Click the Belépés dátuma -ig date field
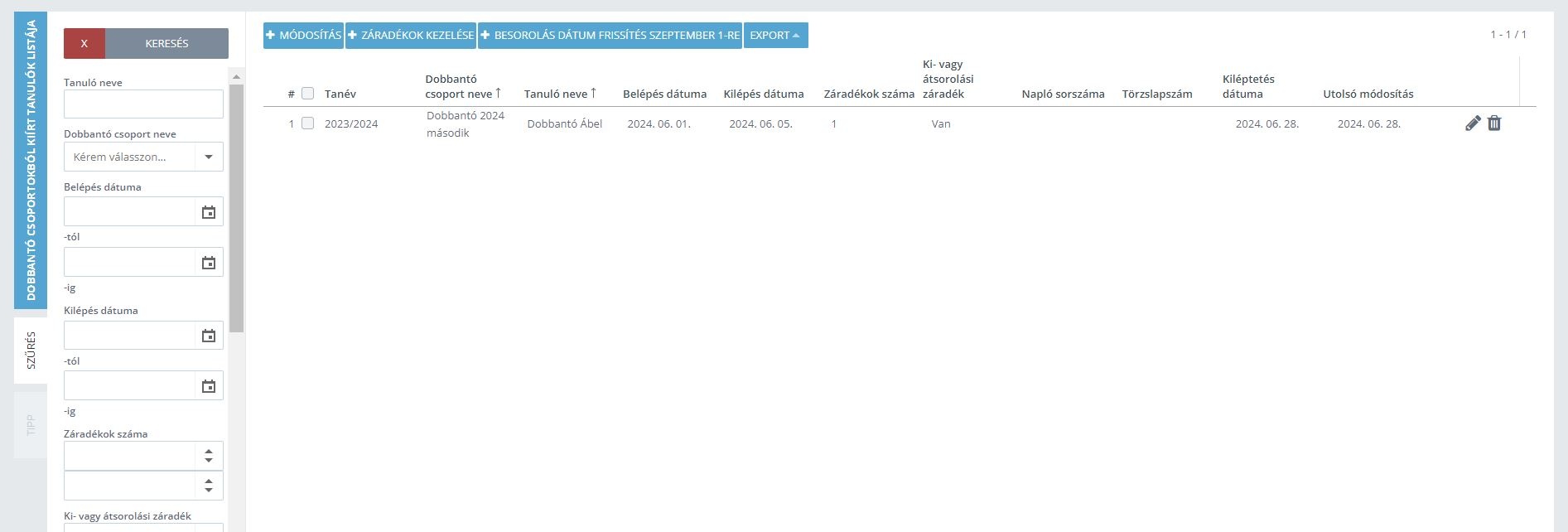 (x=129, y=263)
